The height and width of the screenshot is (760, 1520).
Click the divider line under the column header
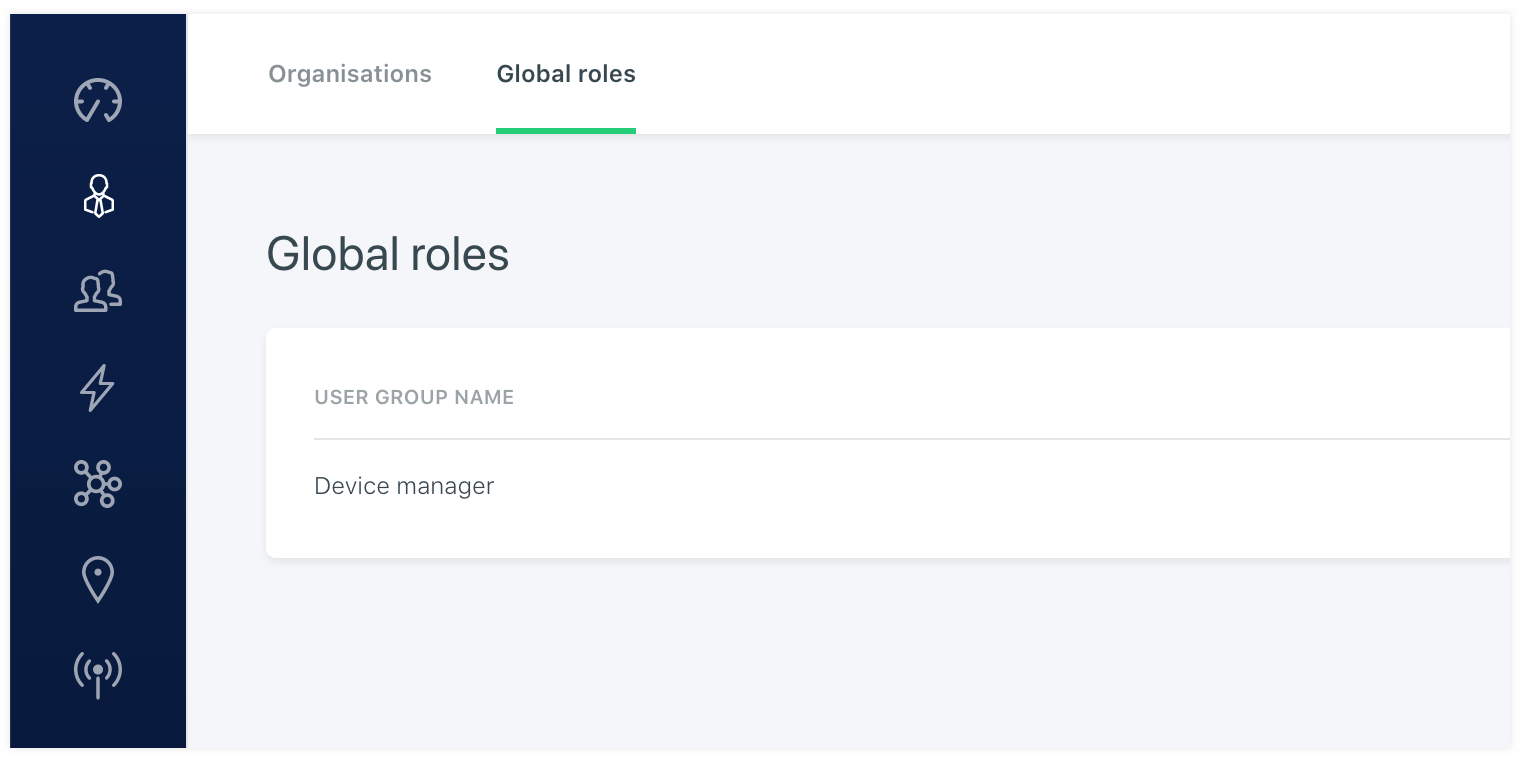click(900, 439)
